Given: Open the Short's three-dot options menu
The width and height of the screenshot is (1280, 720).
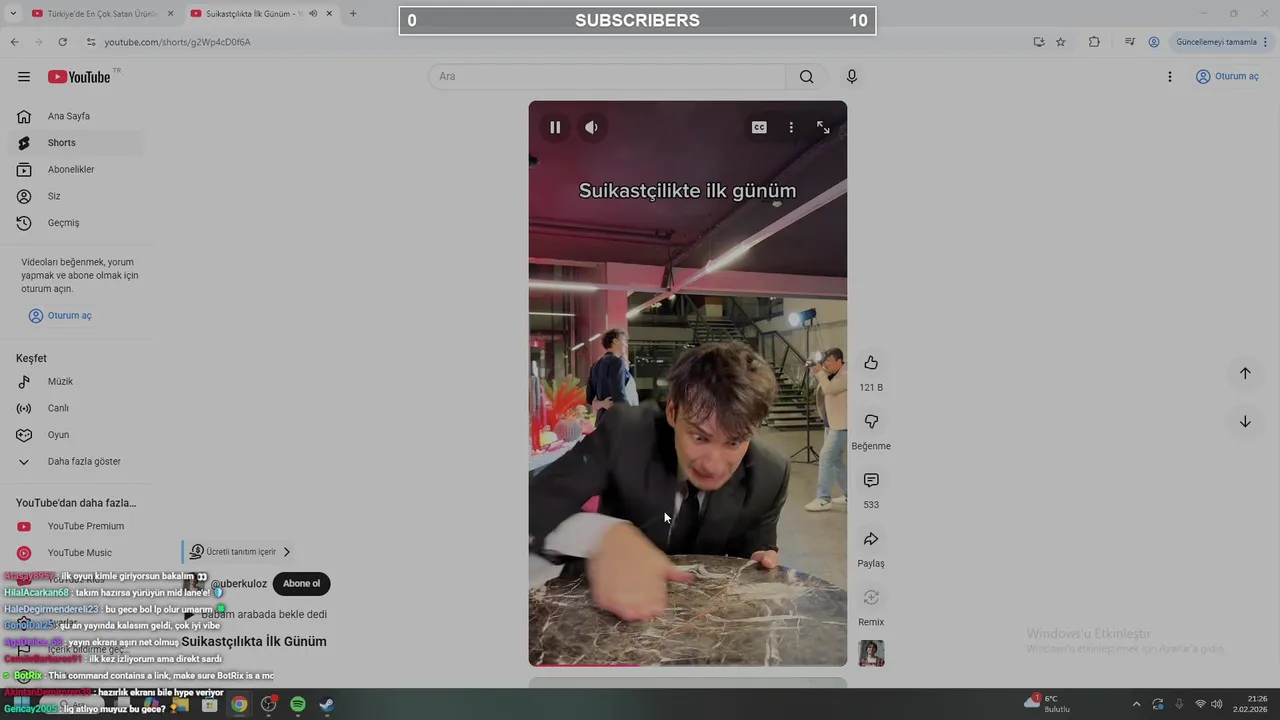Looking at the screenshot, I should (791, 127).
